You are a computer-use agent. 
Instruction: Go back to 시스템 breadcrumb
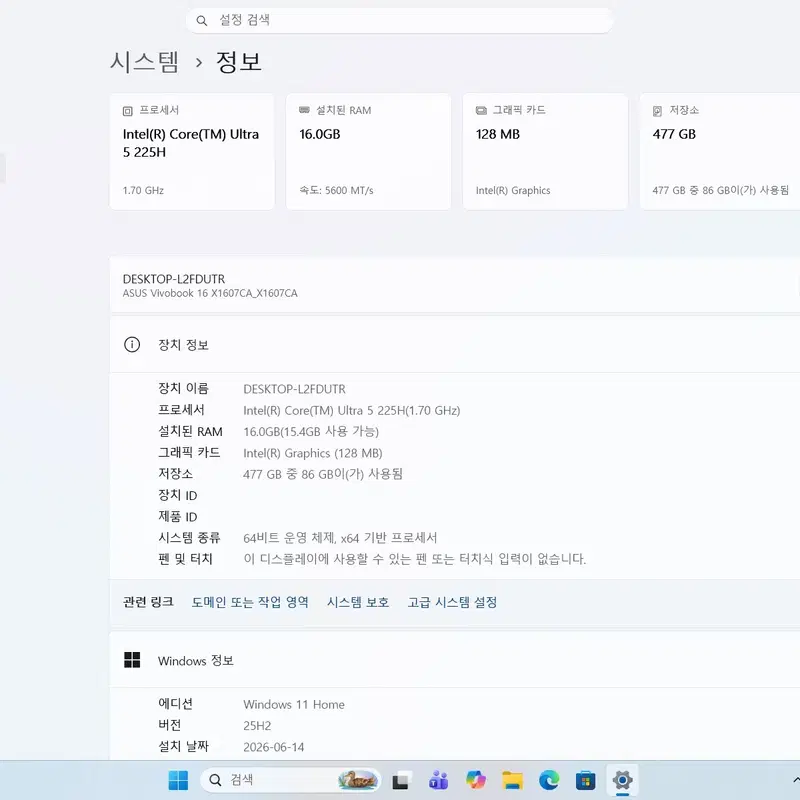[x=145, y=62]
